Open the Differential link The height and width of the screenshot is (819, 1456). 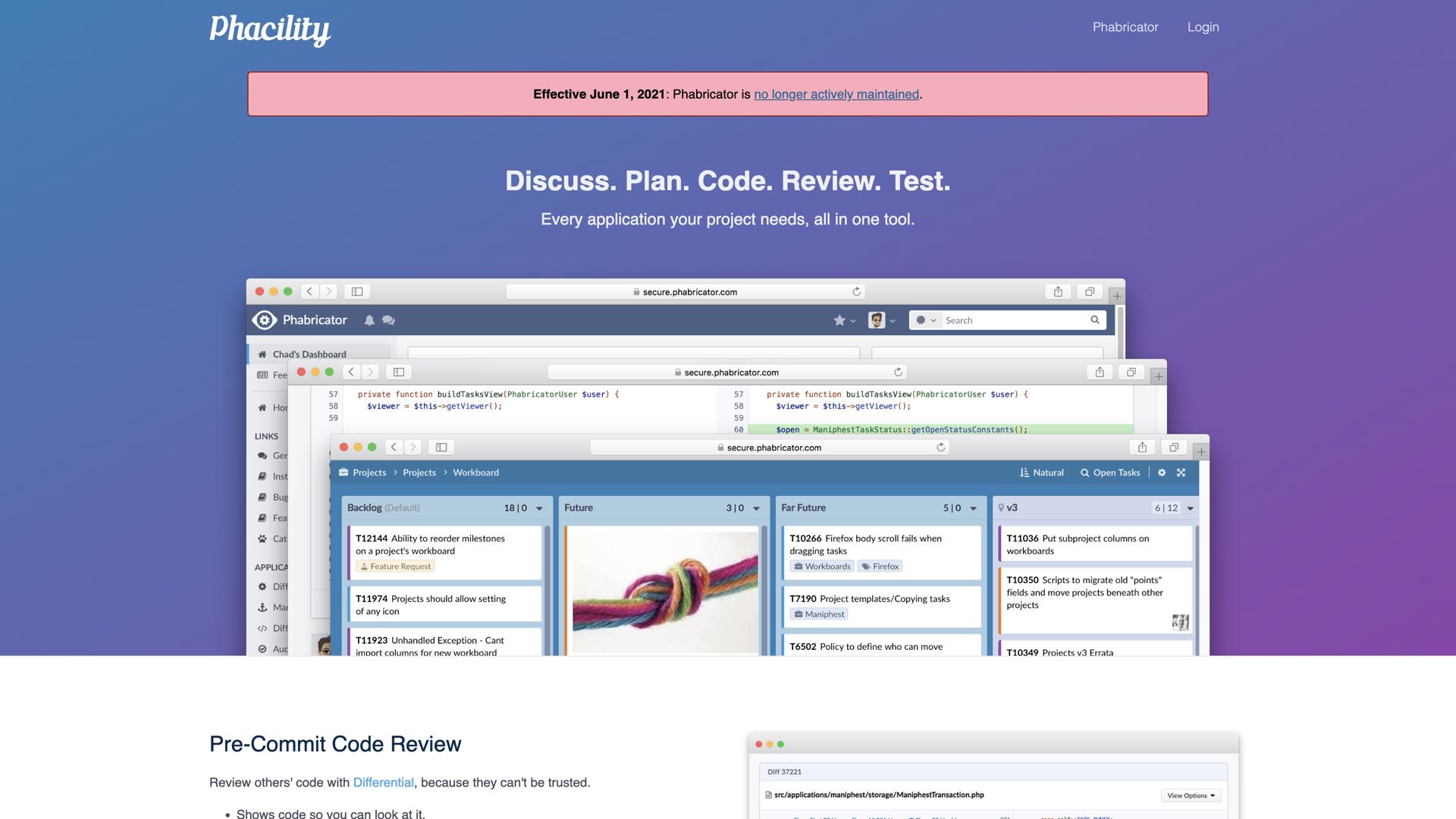click(383, 783)
